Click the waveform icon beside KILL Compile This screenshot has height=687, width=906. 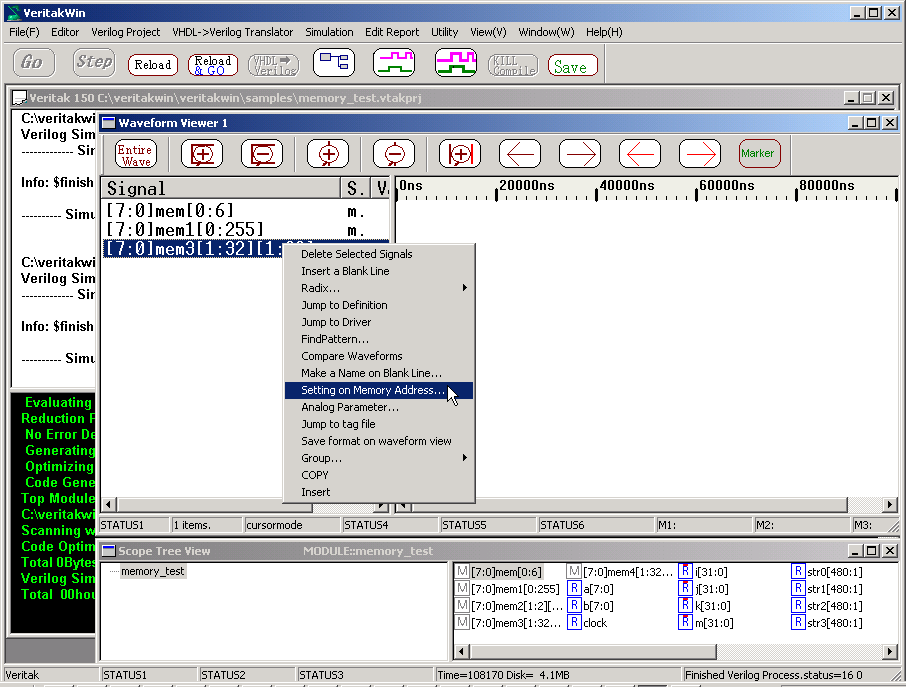pos(456,62)
